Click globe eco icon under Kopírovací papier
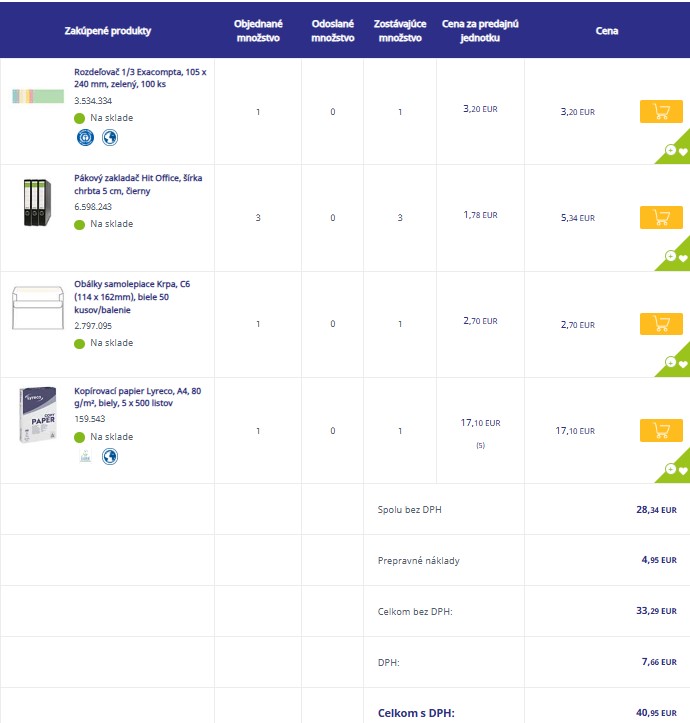690x723 pixels. 110,456
